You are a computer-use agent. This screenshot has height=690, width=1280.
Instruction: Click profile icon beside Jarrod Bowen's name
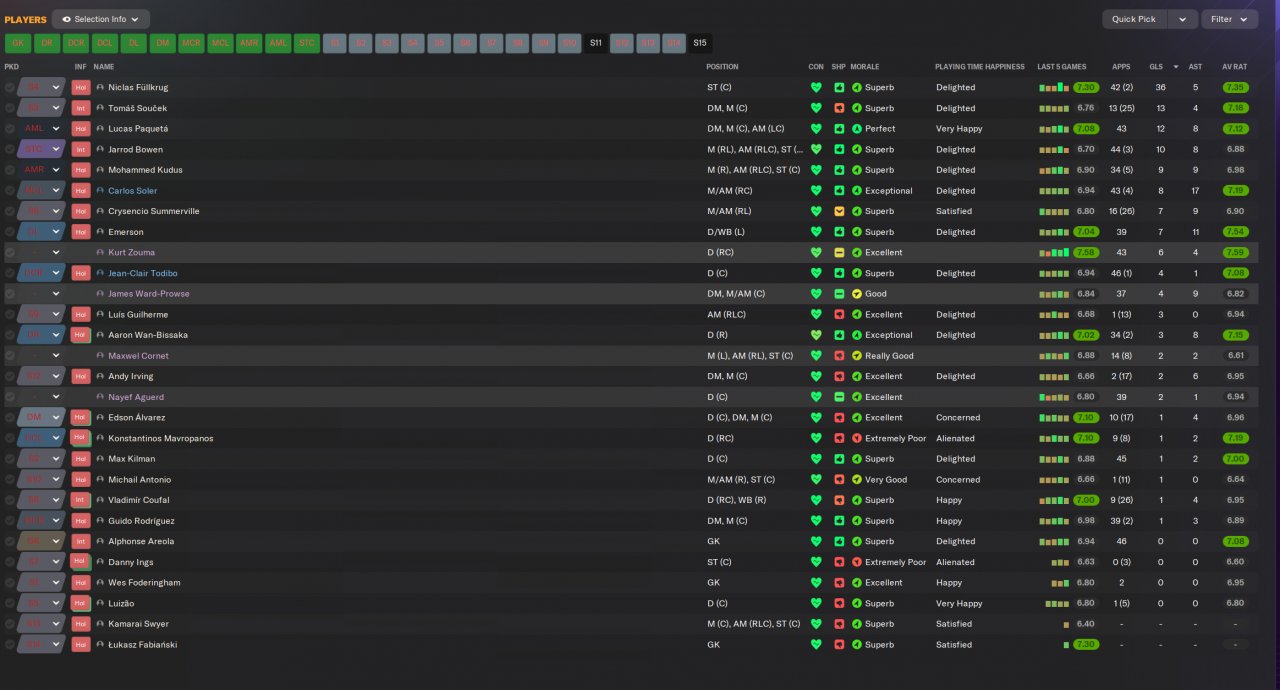pyautogui.click(x=100, y=149)
